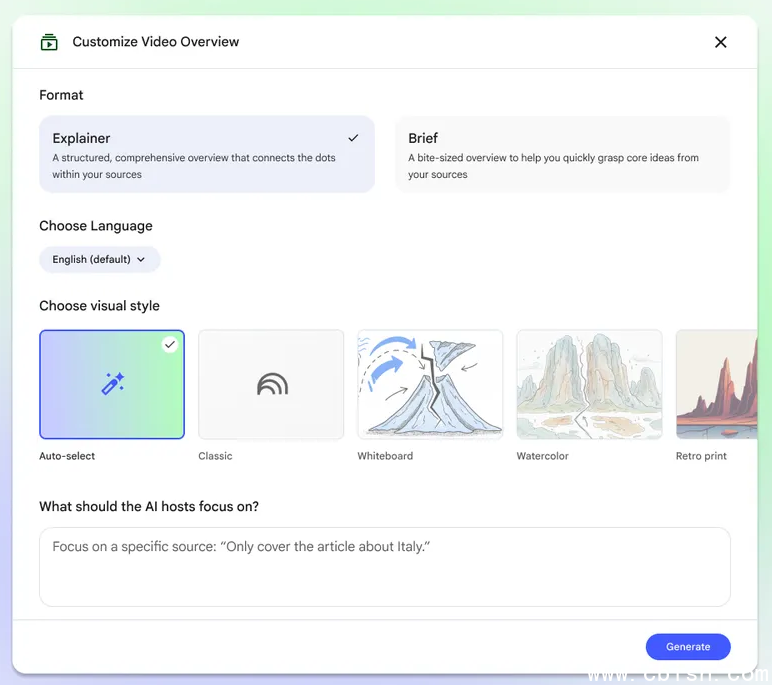The width and height of the screenshot is (772, 685).
Task: Click the Video Overview icon in header
Action: 49,42
